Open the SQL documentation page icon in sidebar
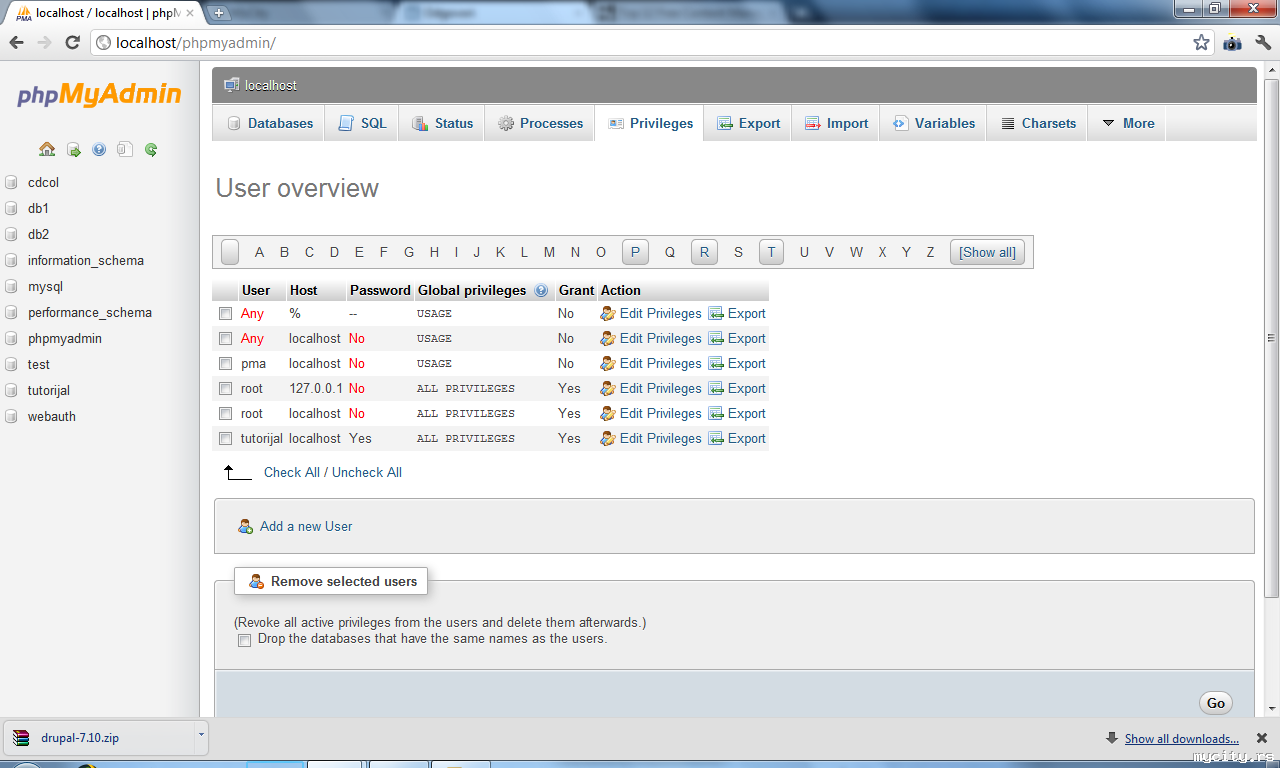 pyautogui.click(x=124, y=150)
